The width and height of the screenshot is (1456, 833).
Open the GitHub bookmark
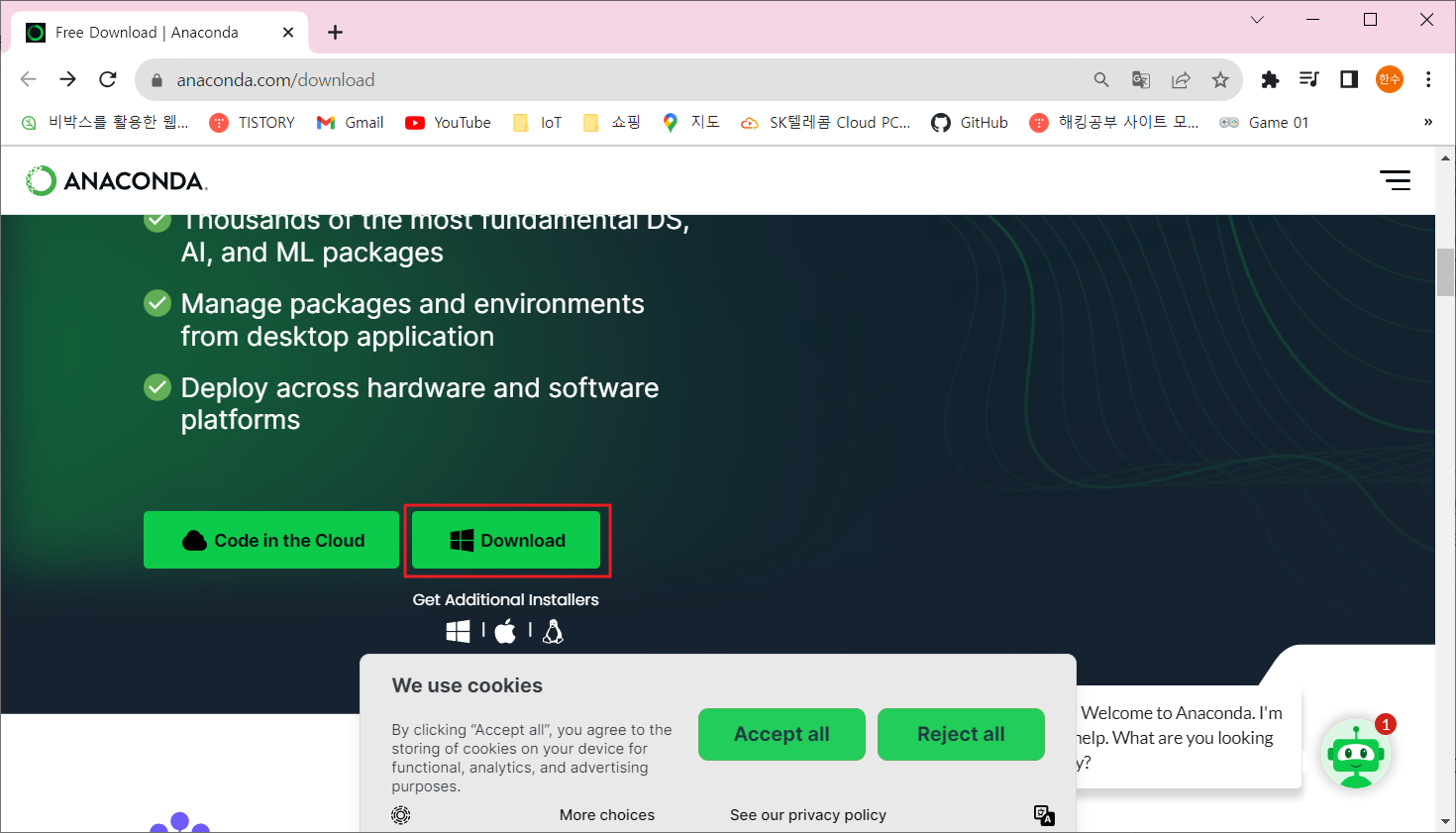pyautogui.click(x=970, y=123)
